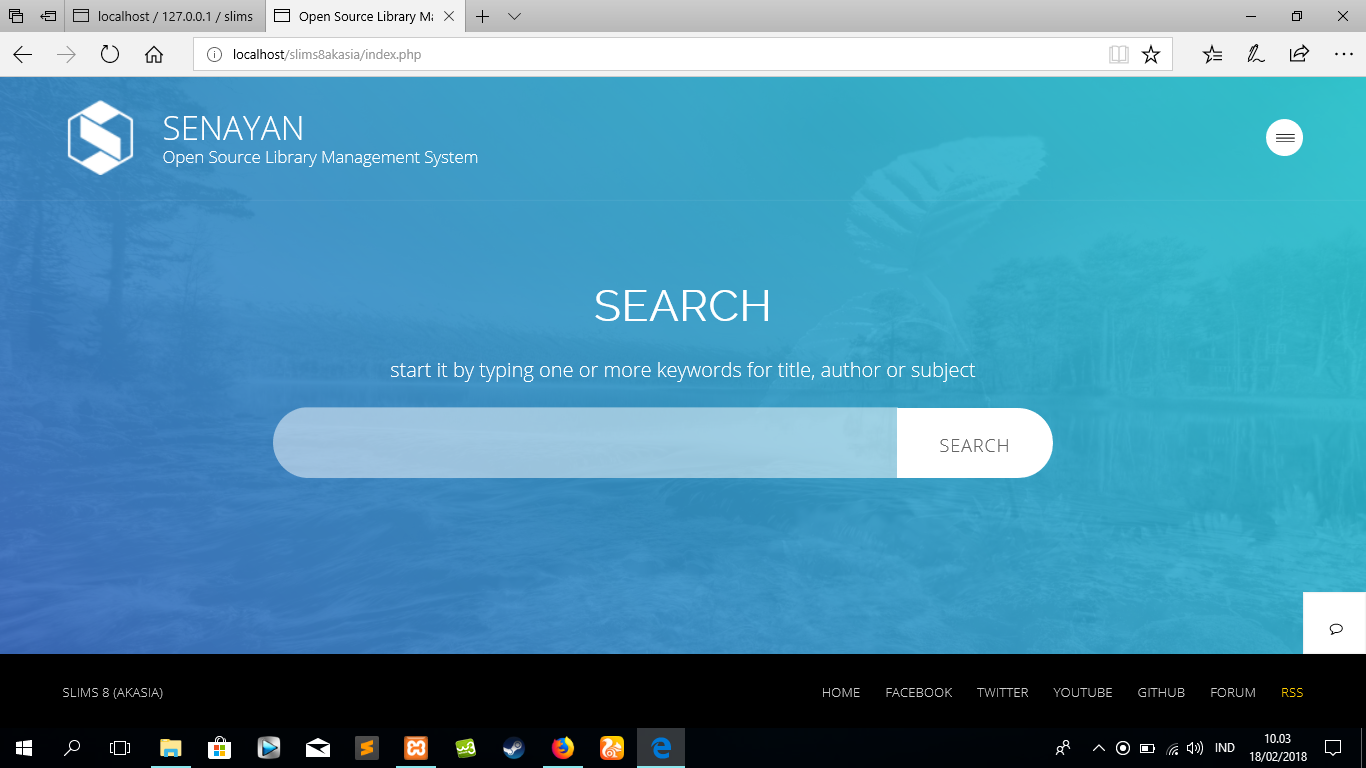Open the RSS footer link
The width and height of the screenshot is (1366, 768).
(1292, 692)
